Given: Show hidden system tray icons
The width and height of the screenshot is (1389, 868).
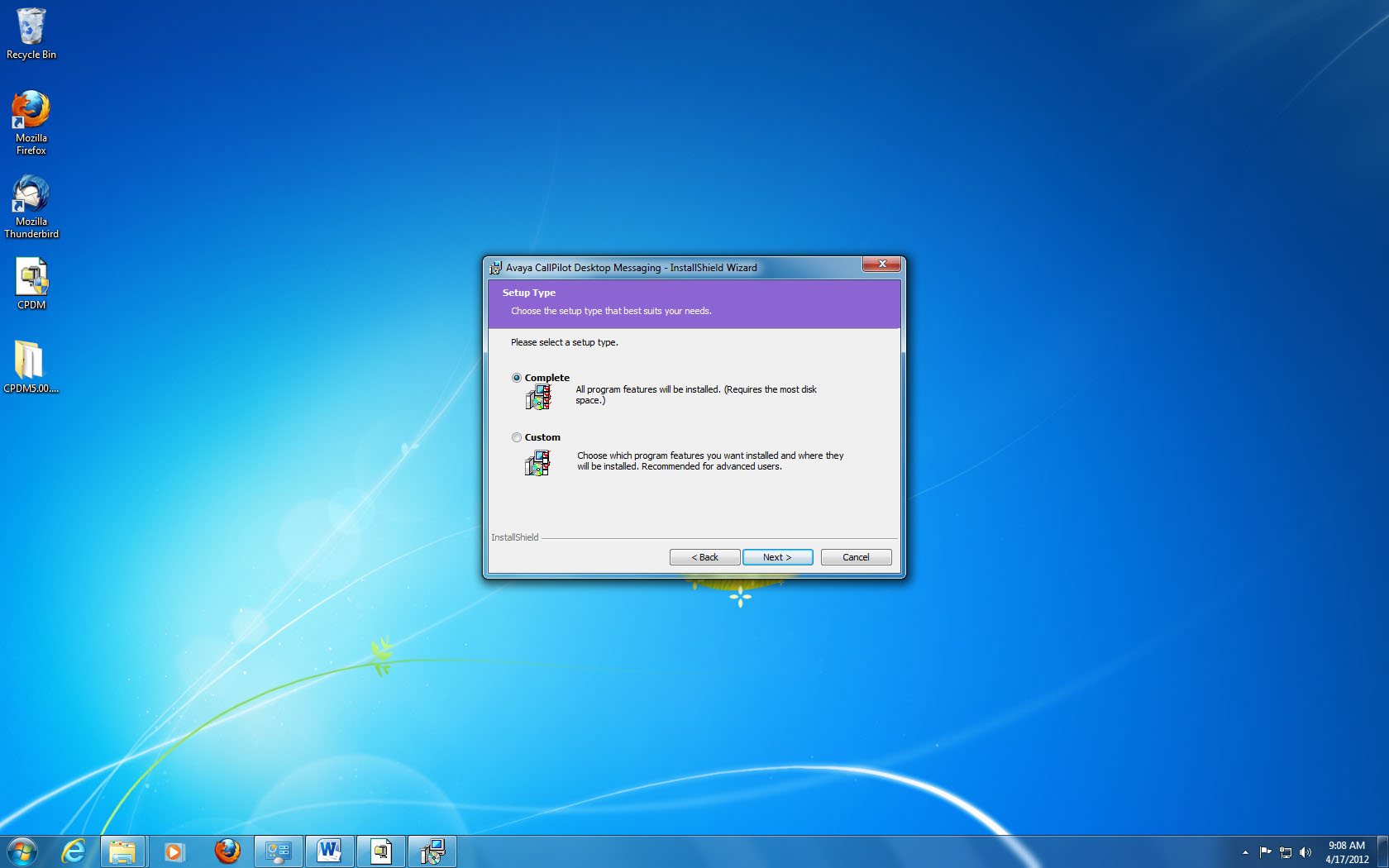Looking at the screenshot, I should tap(1245, 852).
